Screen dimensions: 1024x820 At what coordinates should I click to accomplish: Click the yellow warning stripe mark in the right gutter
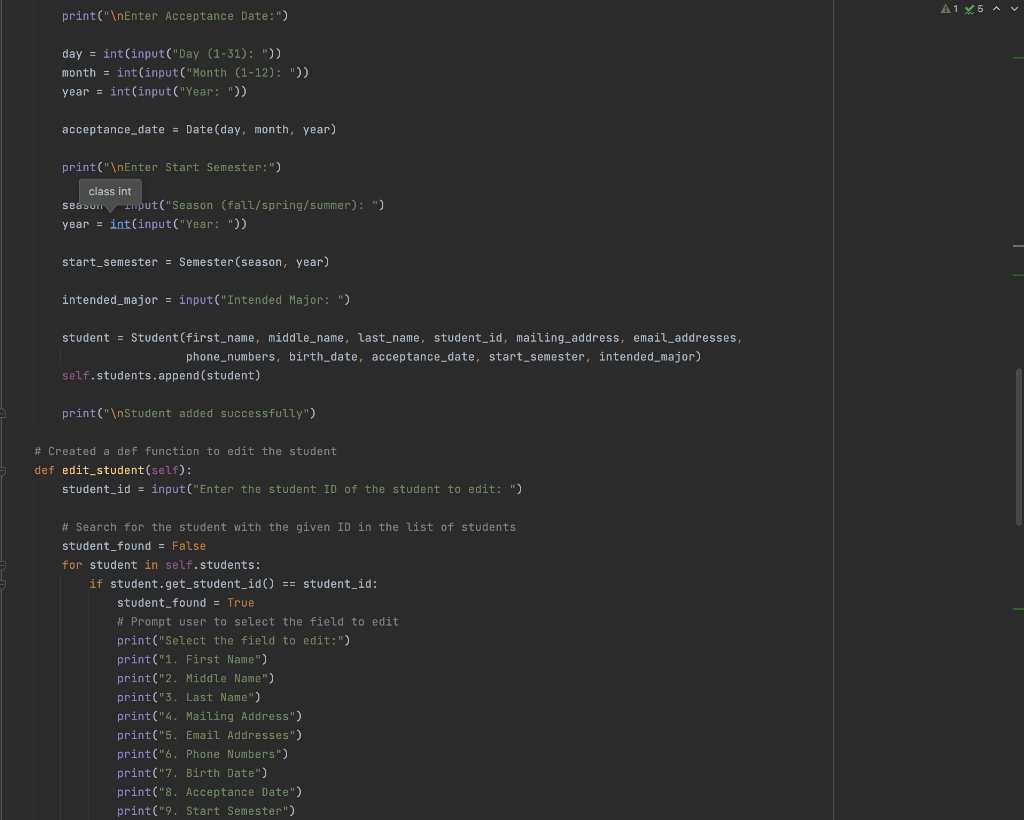point(1018,246)
